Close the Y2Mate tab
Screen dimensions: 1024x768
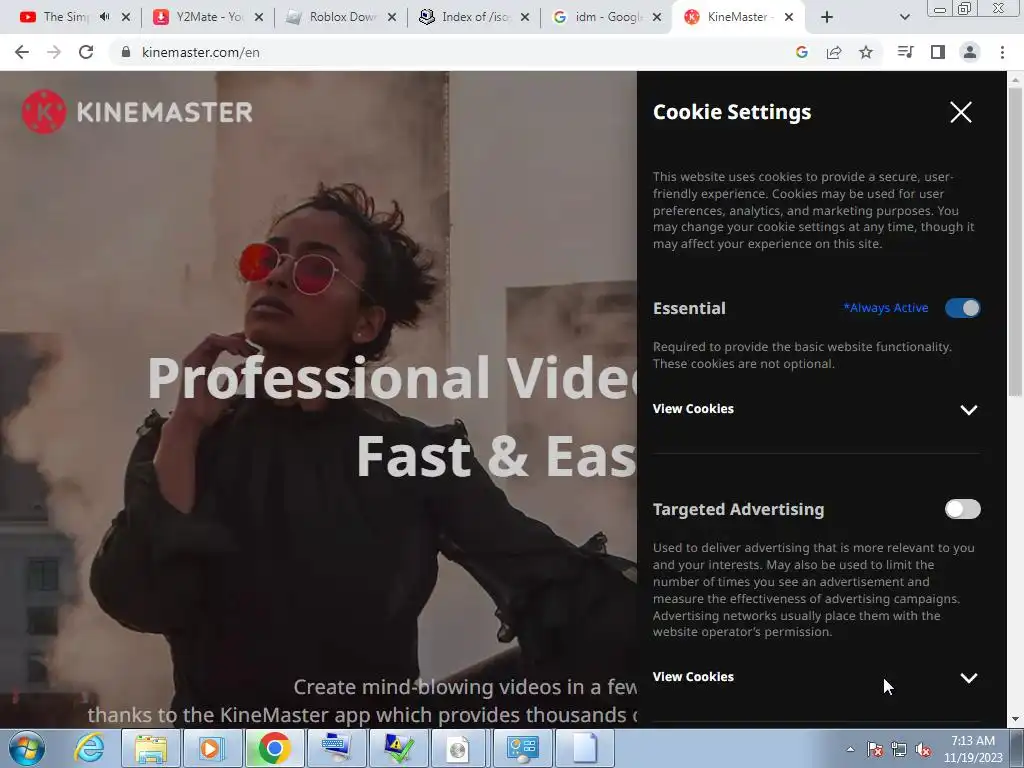(259, 17)
